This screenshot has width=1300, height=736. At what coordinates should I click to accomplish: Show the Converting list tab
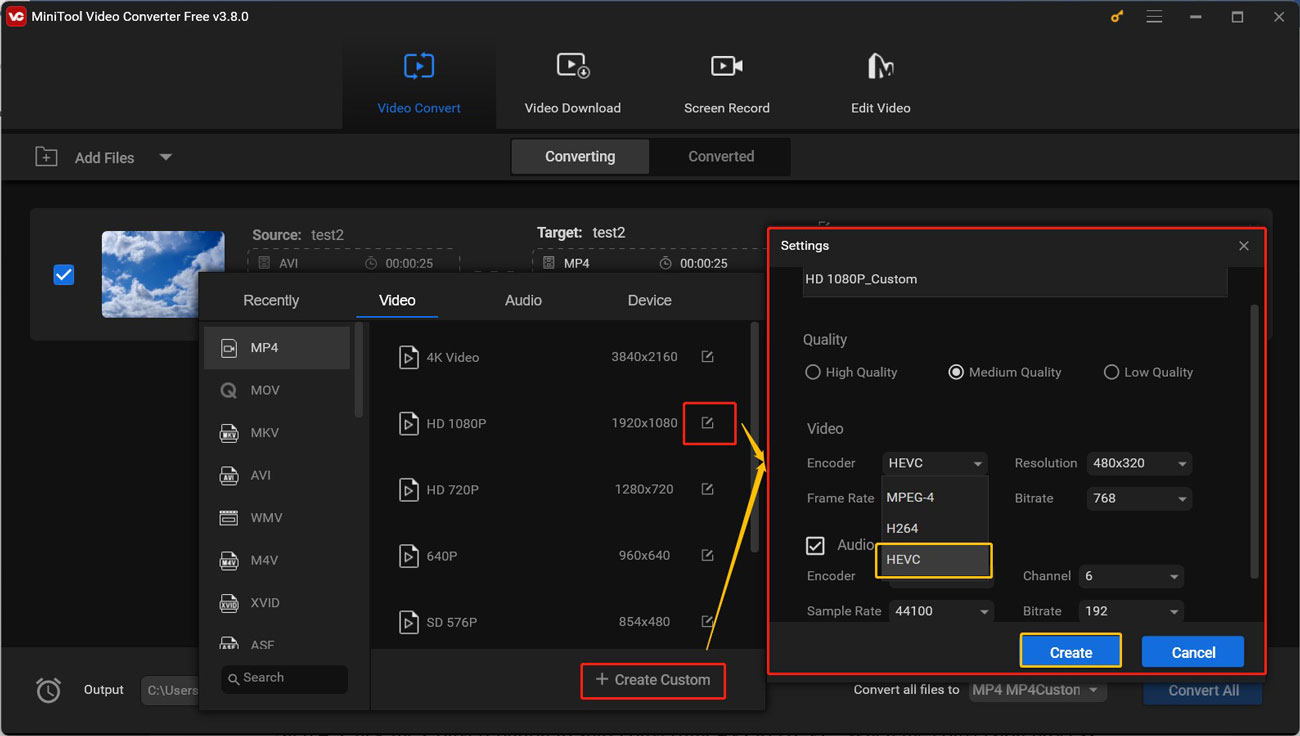(x=580, y=157)
